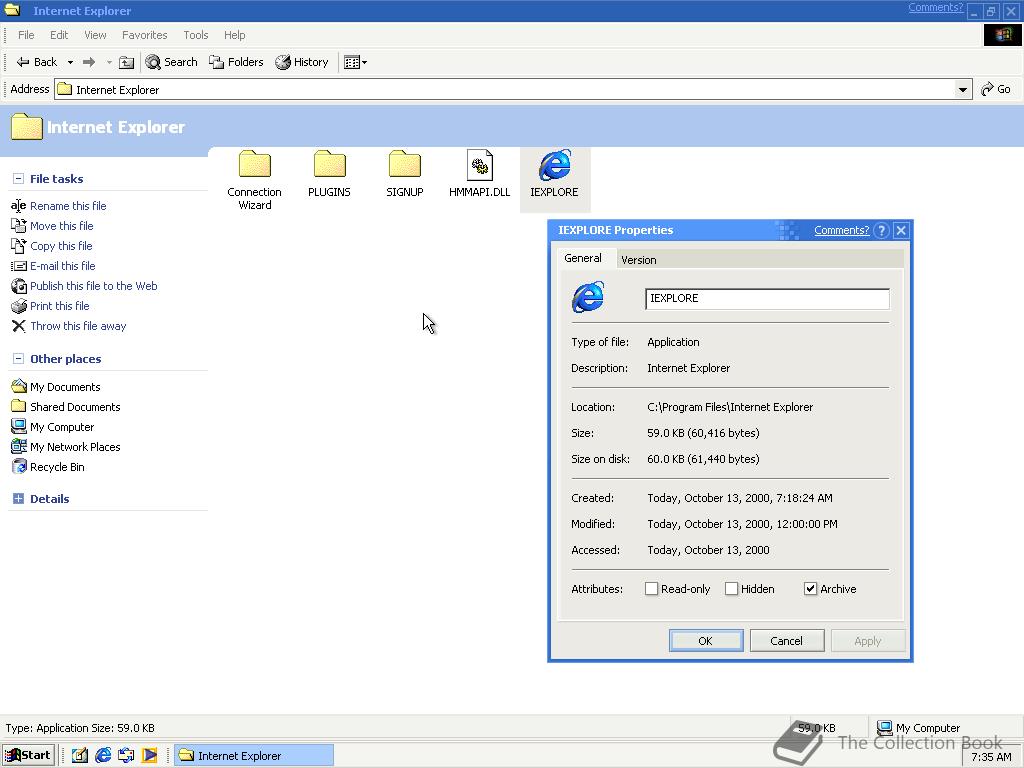1024x768 pixels.
Task: Switch to the Version tab
Action: click(639, 260)
